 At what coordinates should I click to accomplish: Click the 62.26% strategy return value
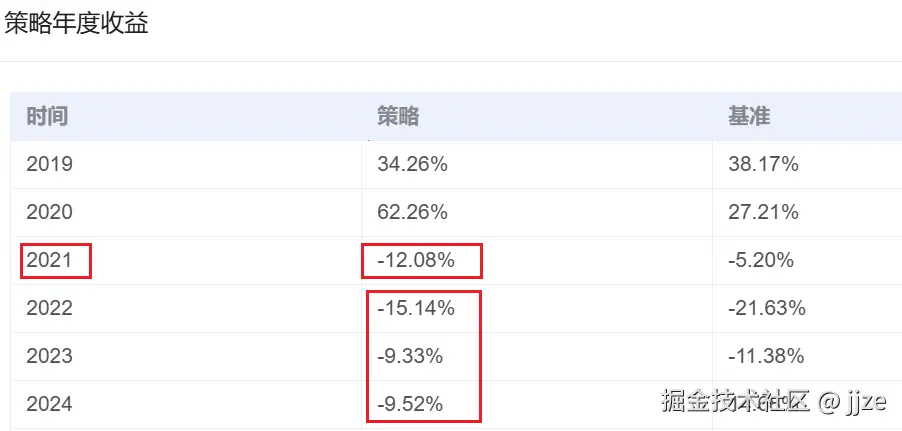click(412, 213)
